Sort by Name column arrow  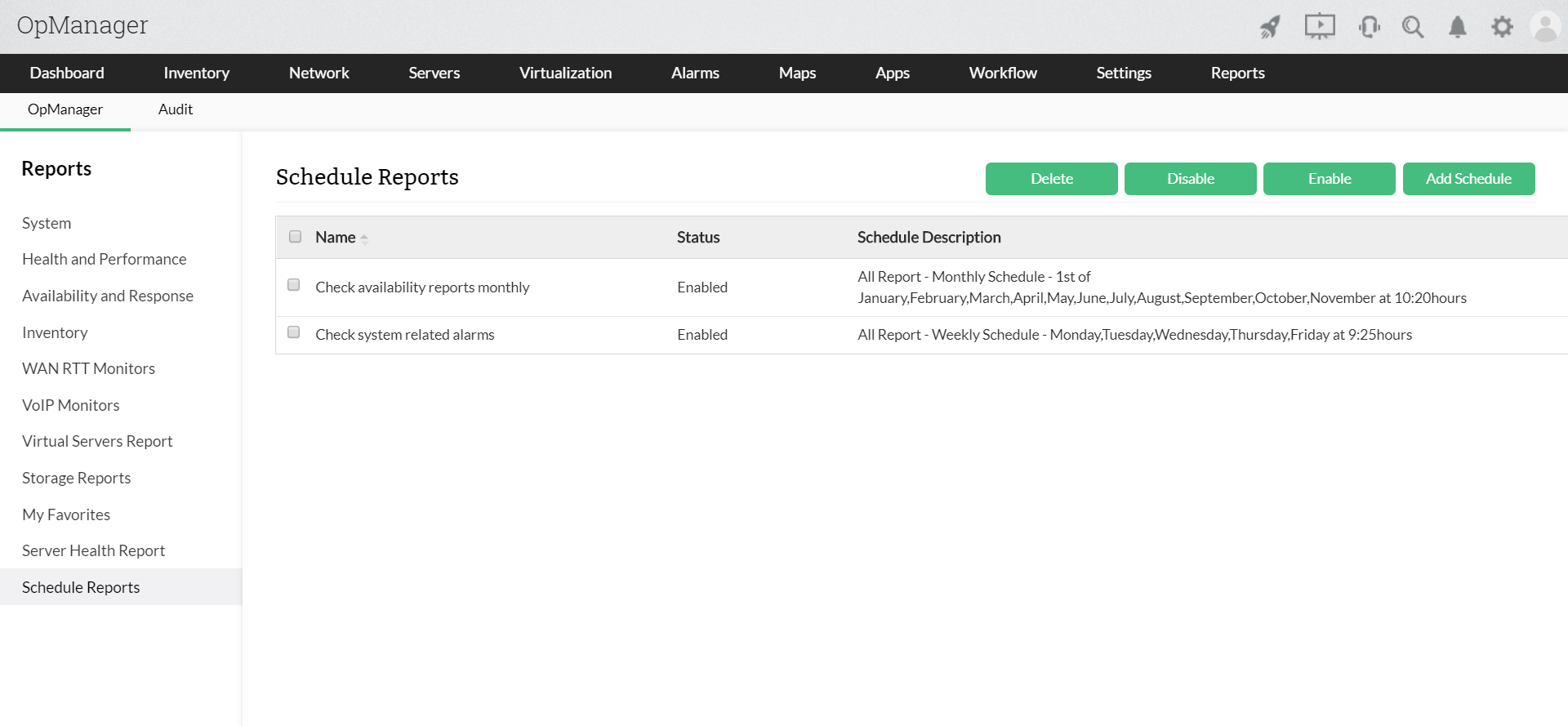point(364,238)
